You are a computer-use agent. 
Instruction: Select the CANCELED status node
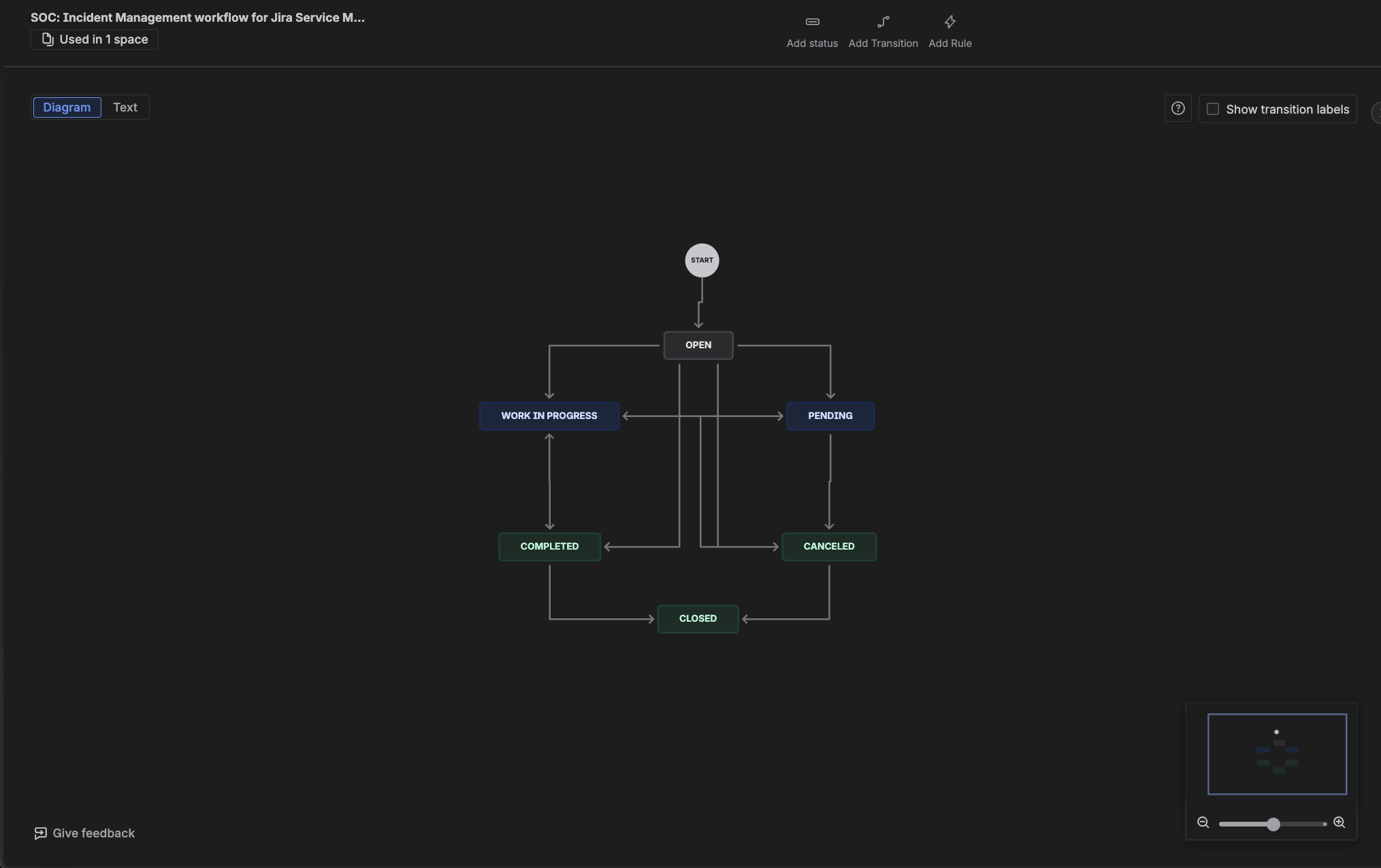(x=828, y=547)
